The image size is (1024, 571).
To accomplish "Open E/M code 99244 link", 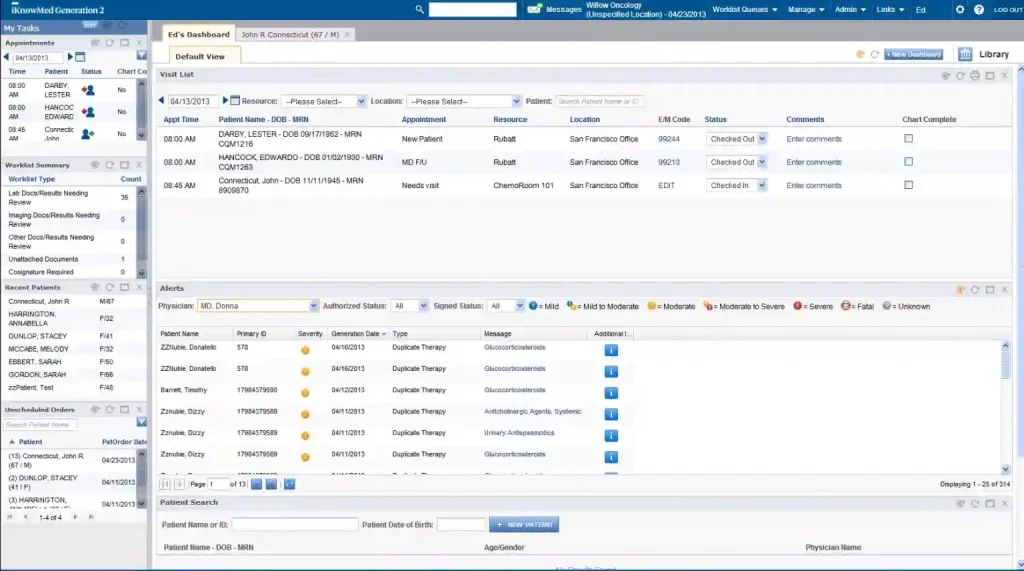I will pyautogui.click(x=669, y=139).
